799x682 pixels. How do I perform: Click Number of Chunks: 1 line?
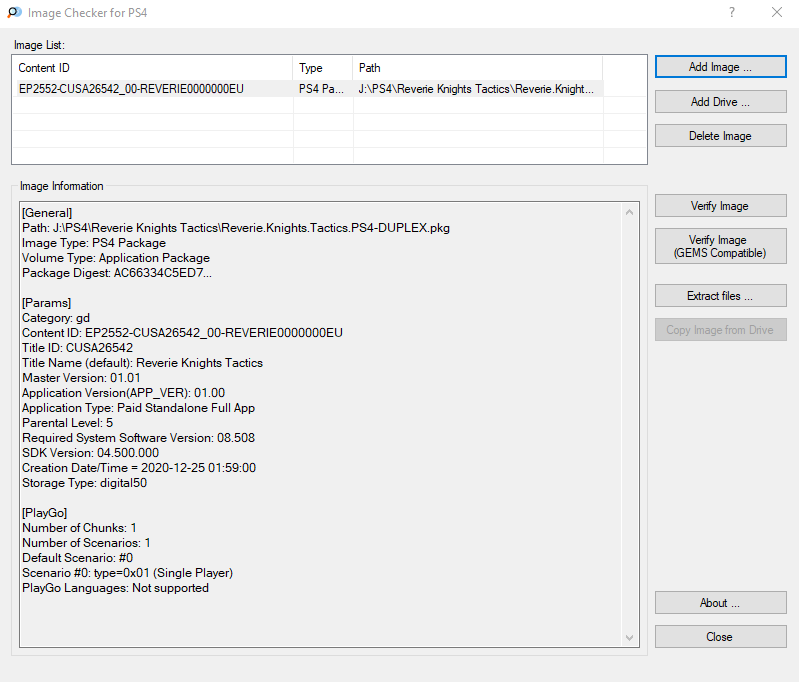coord(79,528)
